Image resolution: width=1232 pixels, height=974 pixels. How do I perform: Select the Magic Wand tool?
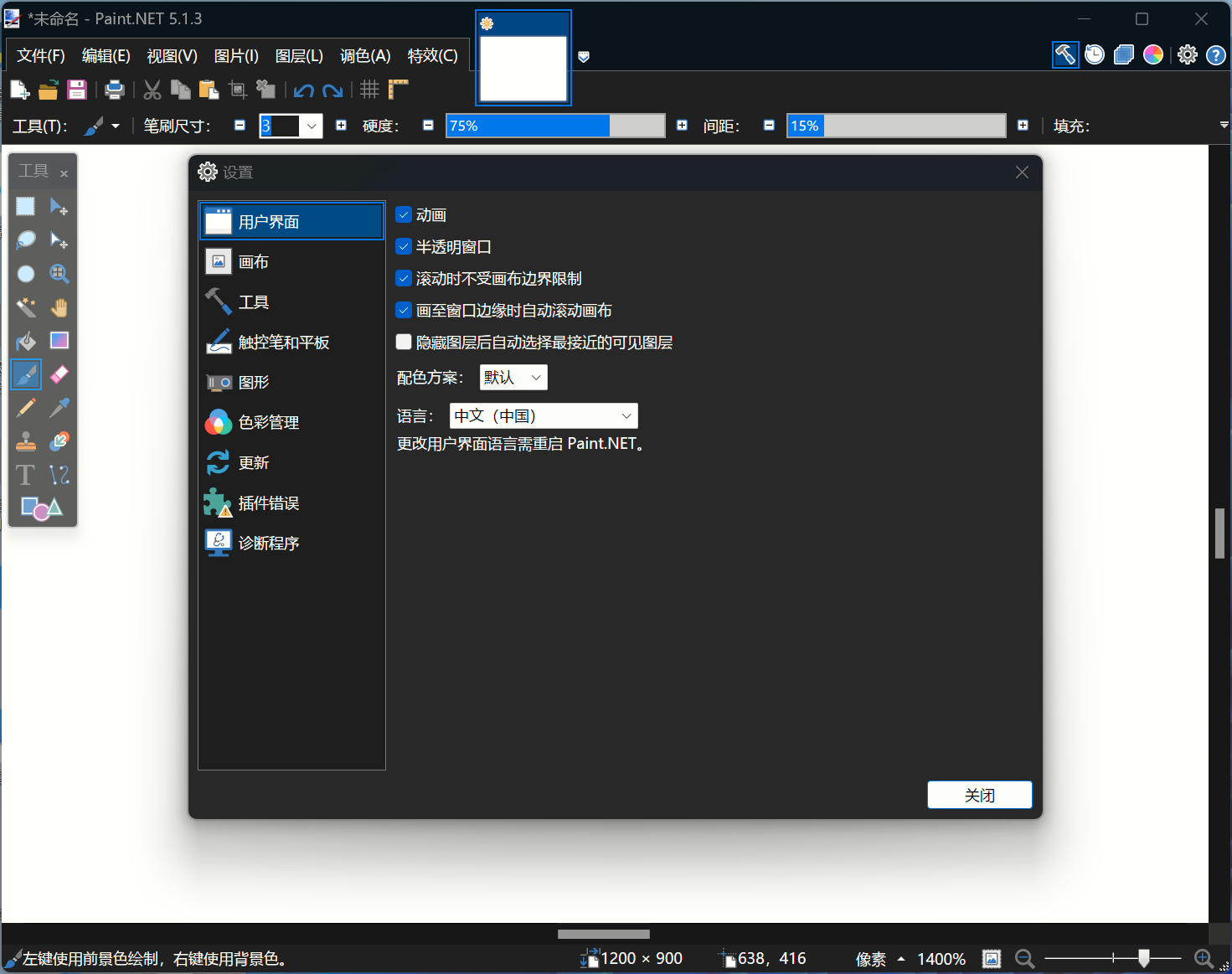pos(25,307)
